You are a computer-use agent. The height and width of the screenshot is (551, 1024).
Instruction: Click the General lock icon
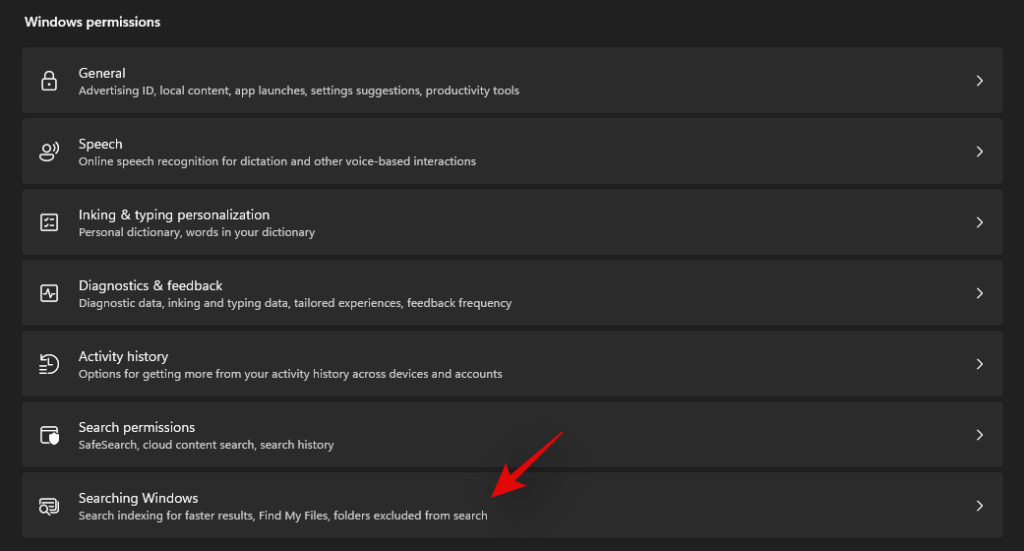[49, 81]
